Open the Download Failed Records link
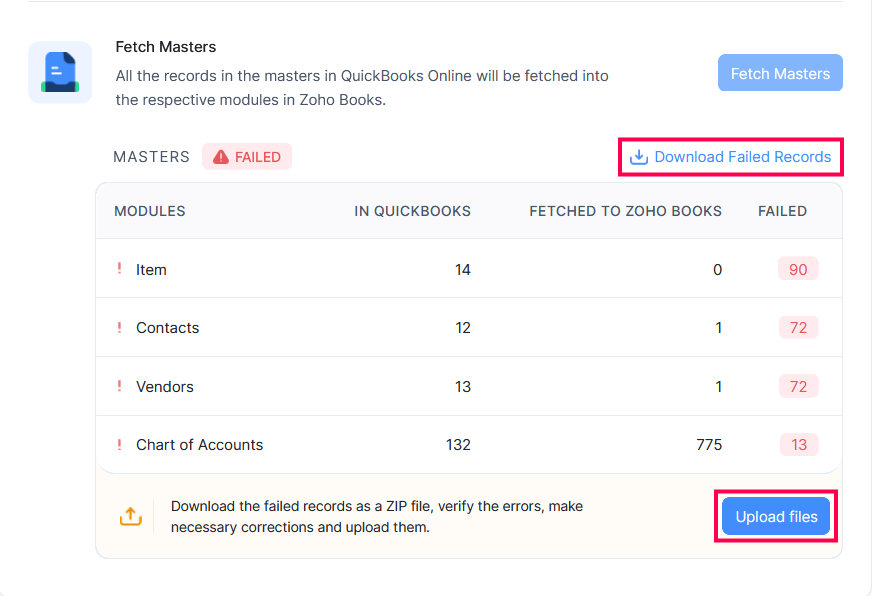 coord(742,157)
